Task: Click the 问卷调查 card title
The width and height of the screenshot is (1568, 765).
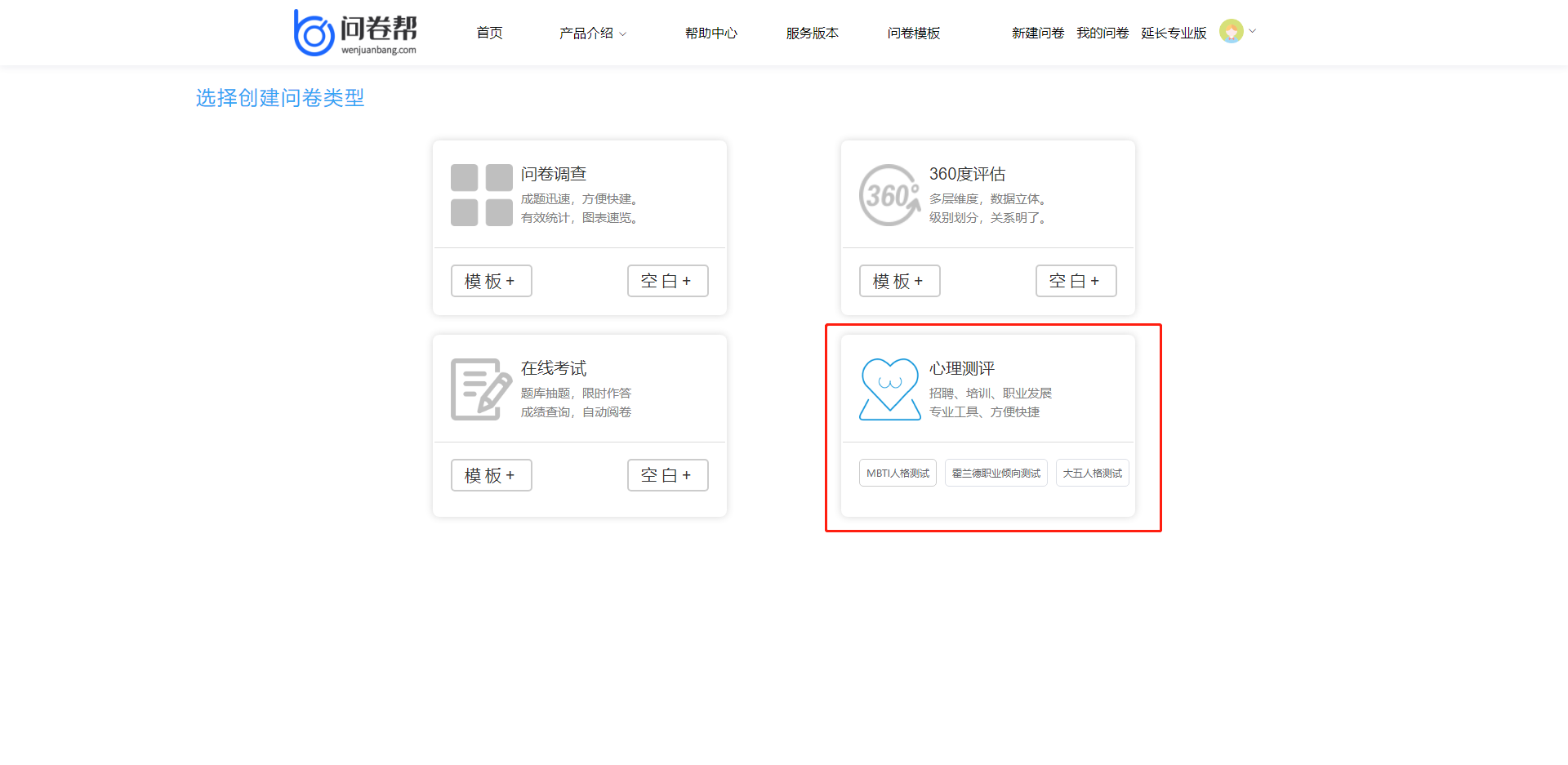Action: click(554, 174)
